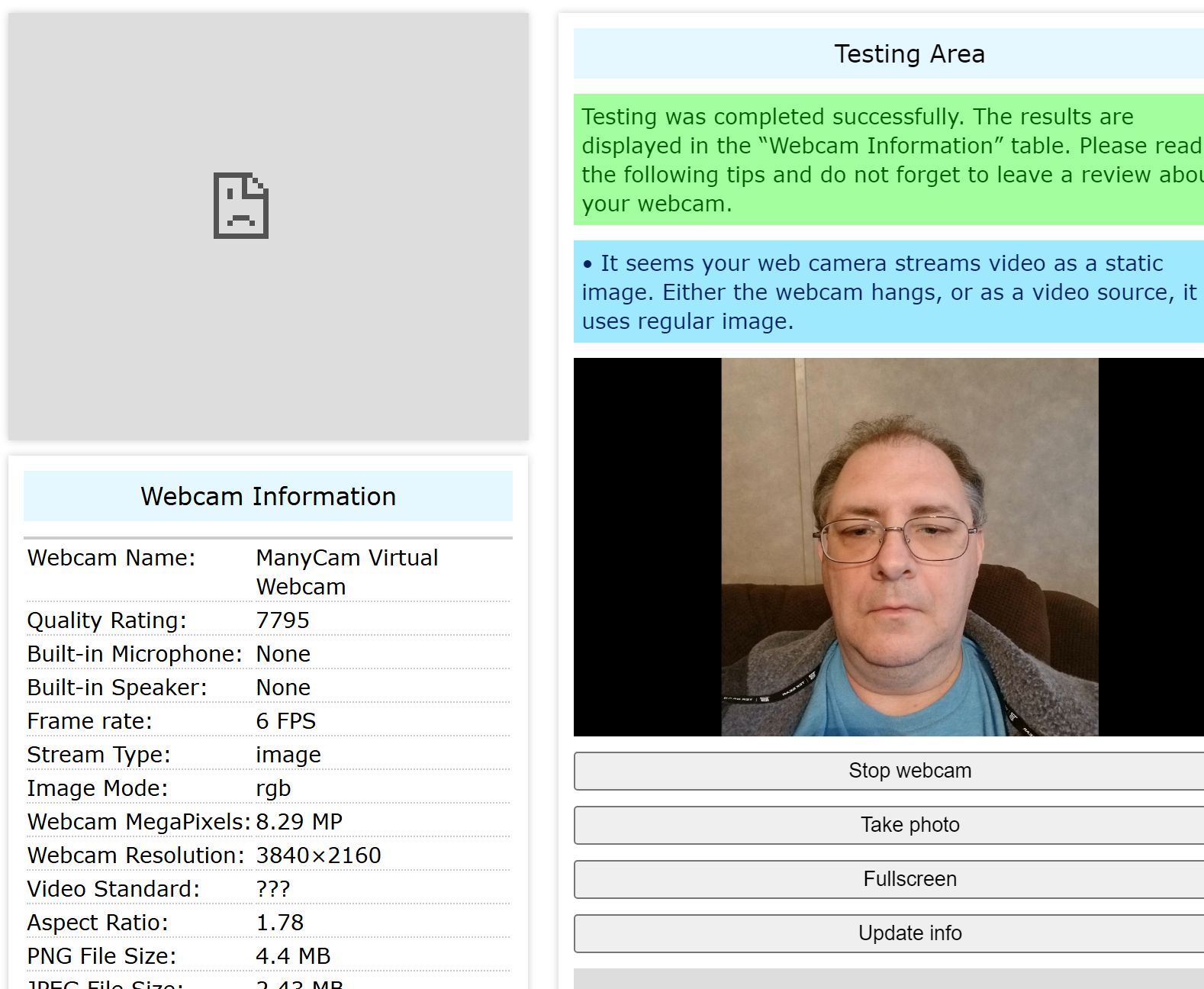
Task: Select the Testing Area header
Action: tap(909, 54)
